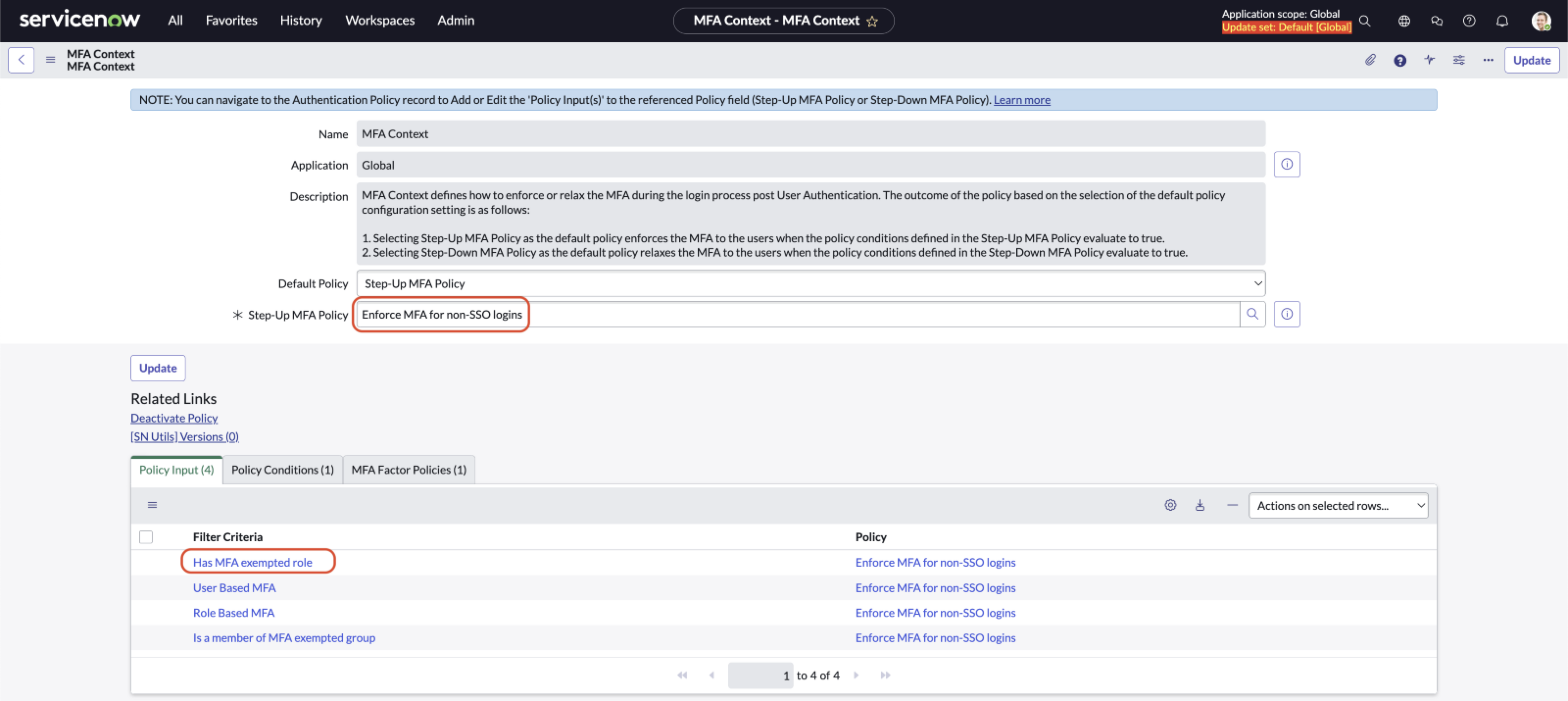Open the related list hamburger menu
Viewport: 1568px width, 701px height.
152,505
